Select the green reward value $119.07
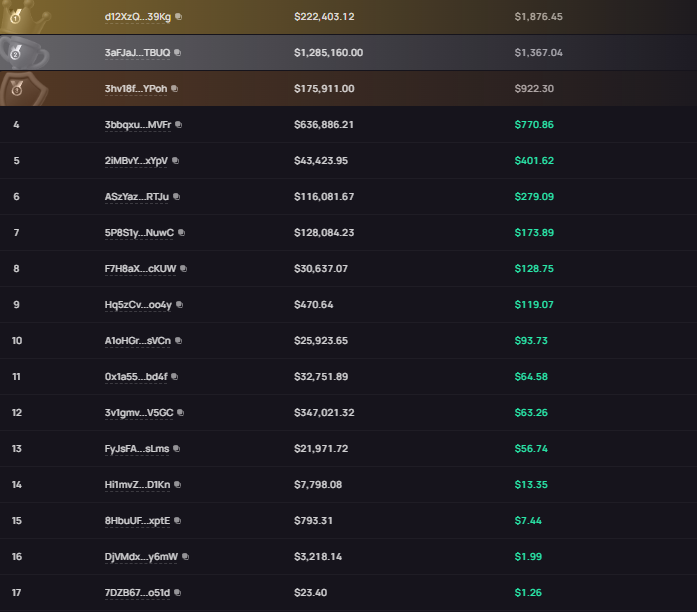Screen dimensions: 697x612 534,305
